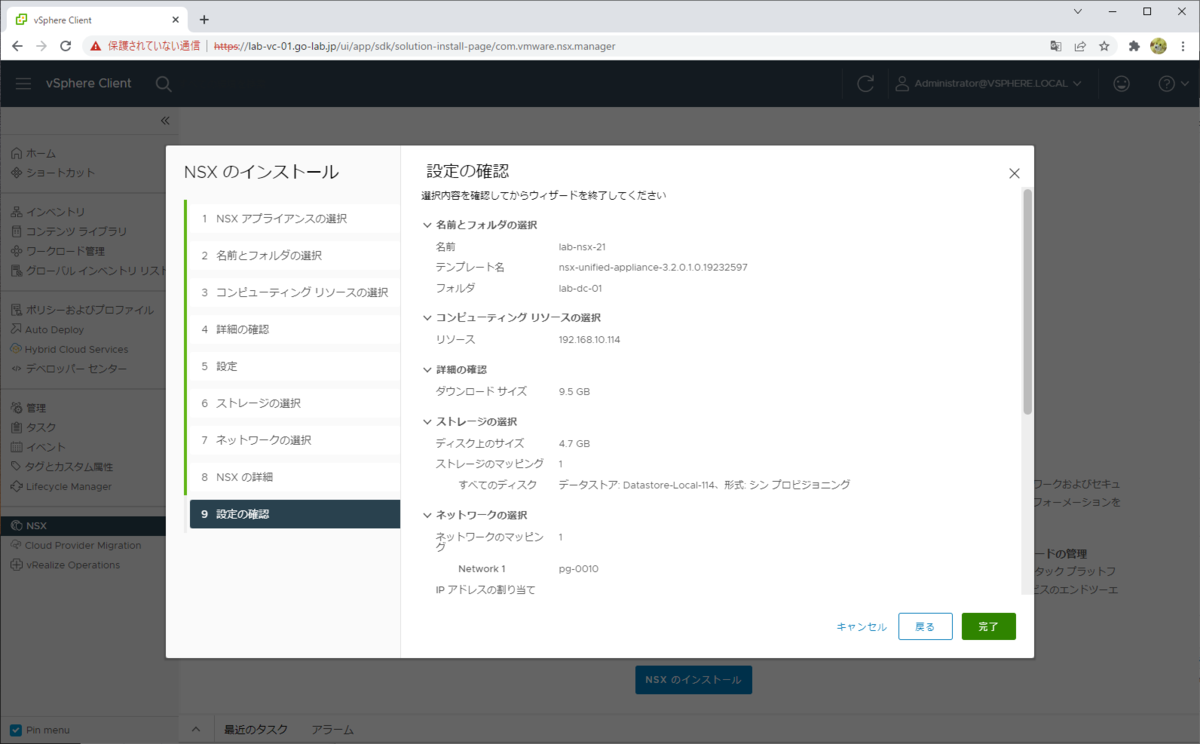Open ショートカット in the sidebar

coord(53,173)
